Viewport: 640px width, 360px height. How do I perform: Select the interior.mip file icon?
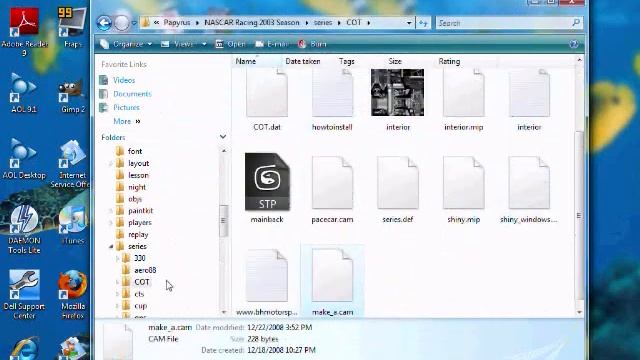tap(464, 93)
